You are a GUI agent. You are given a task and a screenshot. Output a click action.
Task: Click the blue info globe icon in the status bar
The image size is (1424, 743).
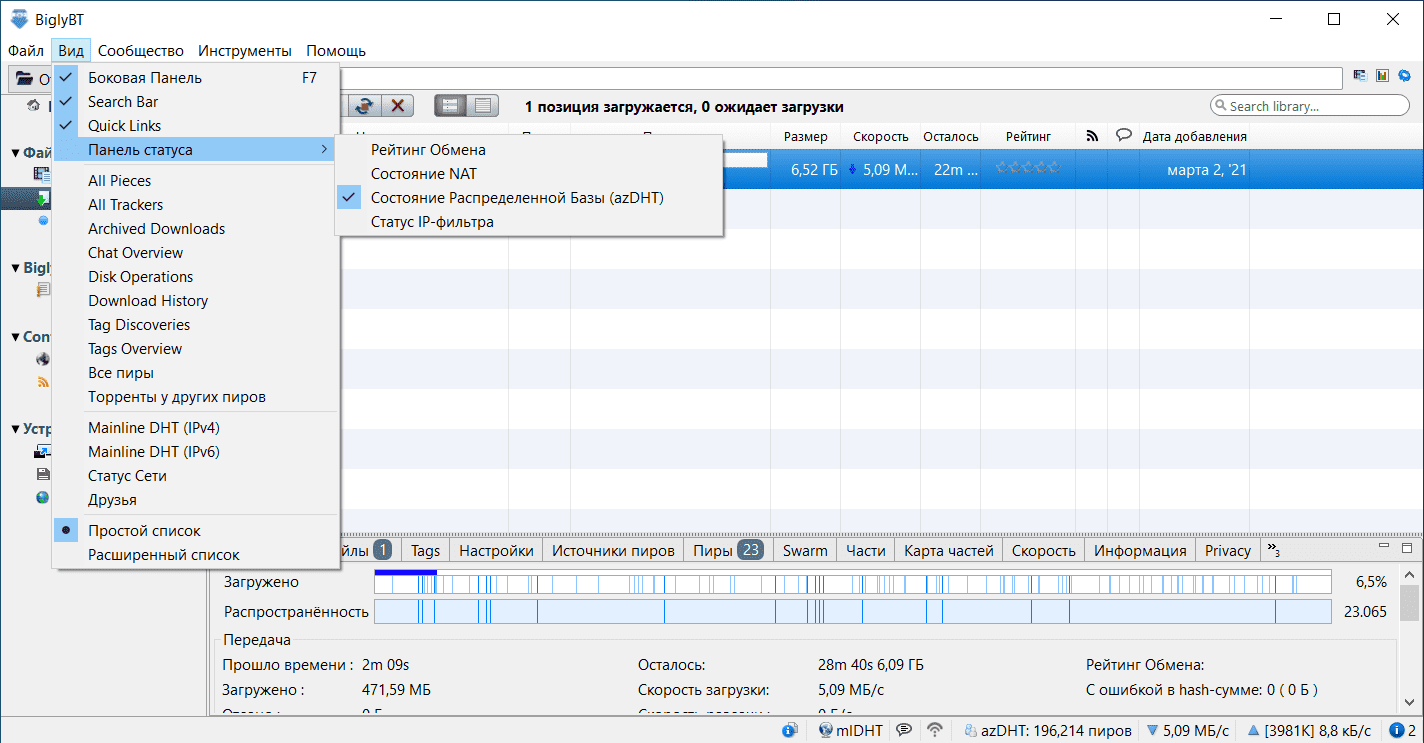pos(790,730)
